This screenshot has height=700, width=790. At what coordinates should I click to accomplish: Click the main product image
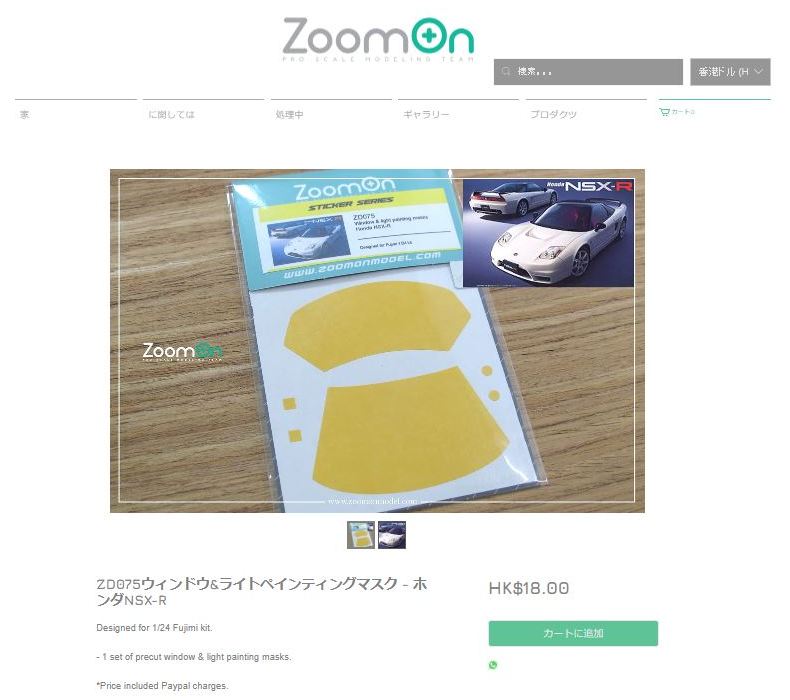pos(377,341)
